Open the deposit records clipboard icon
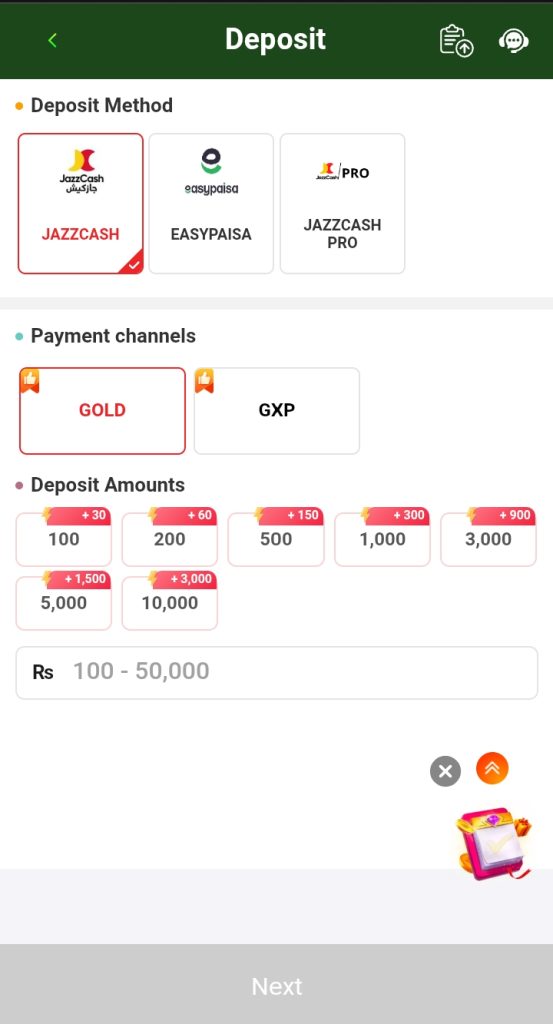 pos(456,40)
